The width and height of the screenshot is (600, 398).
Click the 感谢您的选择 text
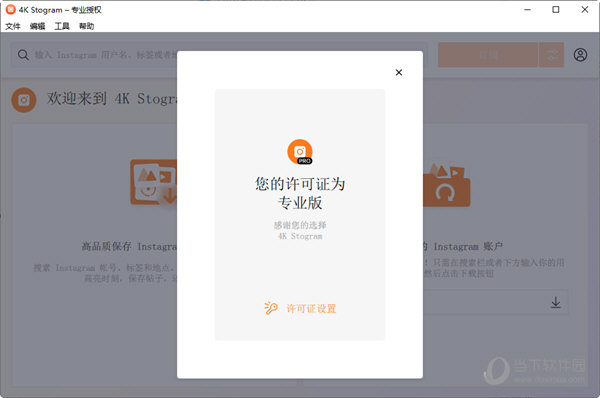(x=300, y=225)
